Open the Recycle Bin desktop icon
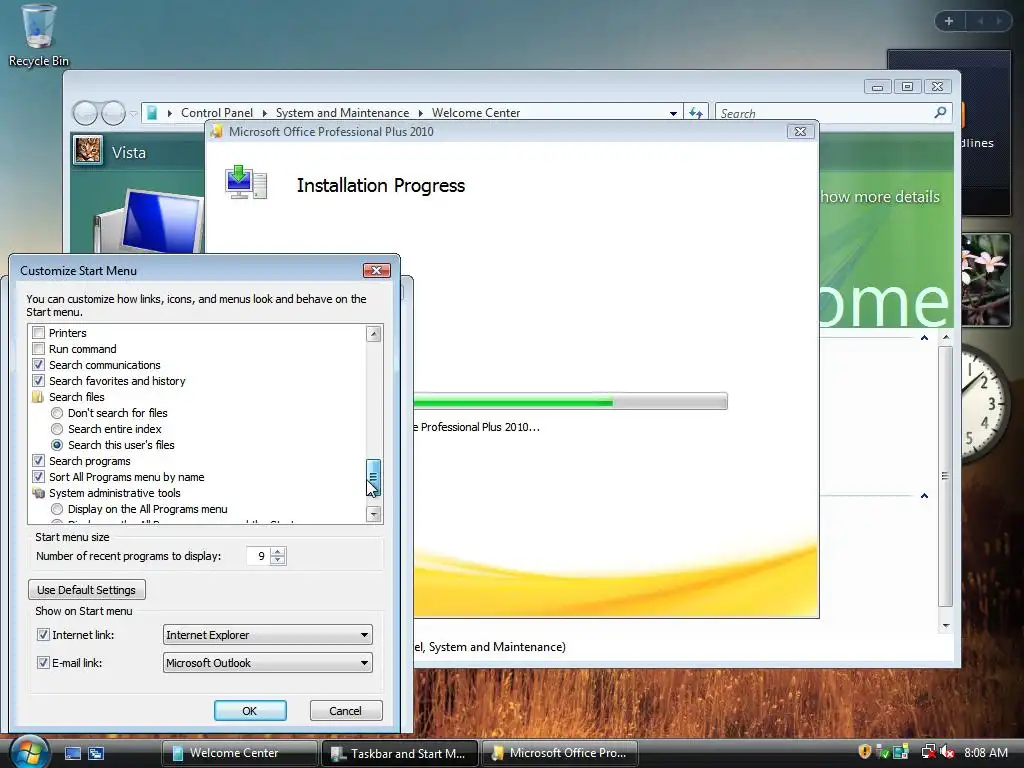The image size is (1024, 768). pos(38,36)
